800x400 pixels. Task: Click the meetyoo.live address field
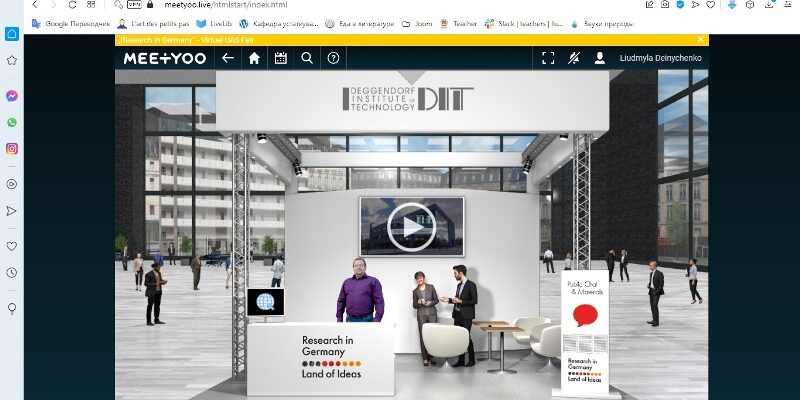226,5
